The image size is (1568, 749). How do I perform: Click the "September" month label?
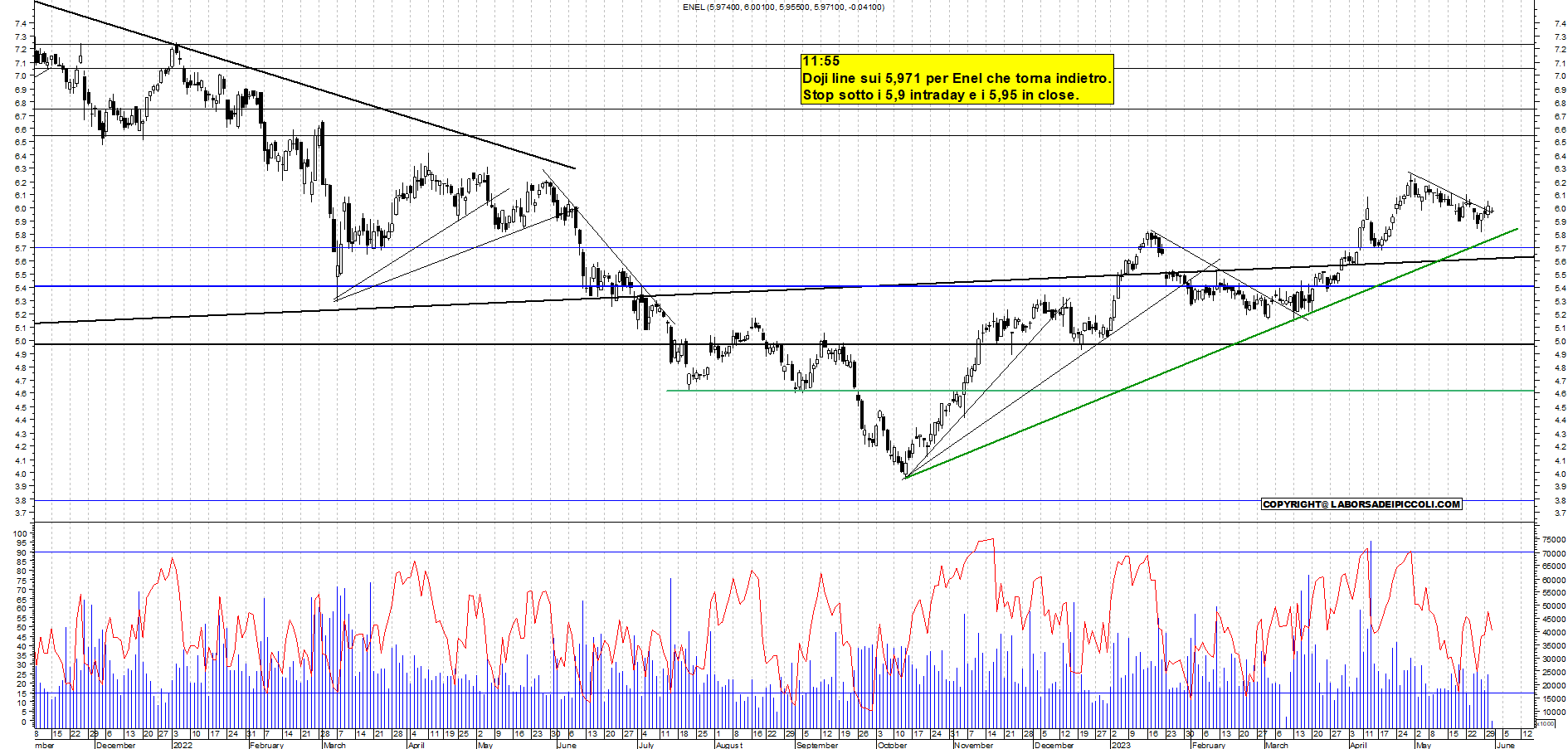pos(816,745)
